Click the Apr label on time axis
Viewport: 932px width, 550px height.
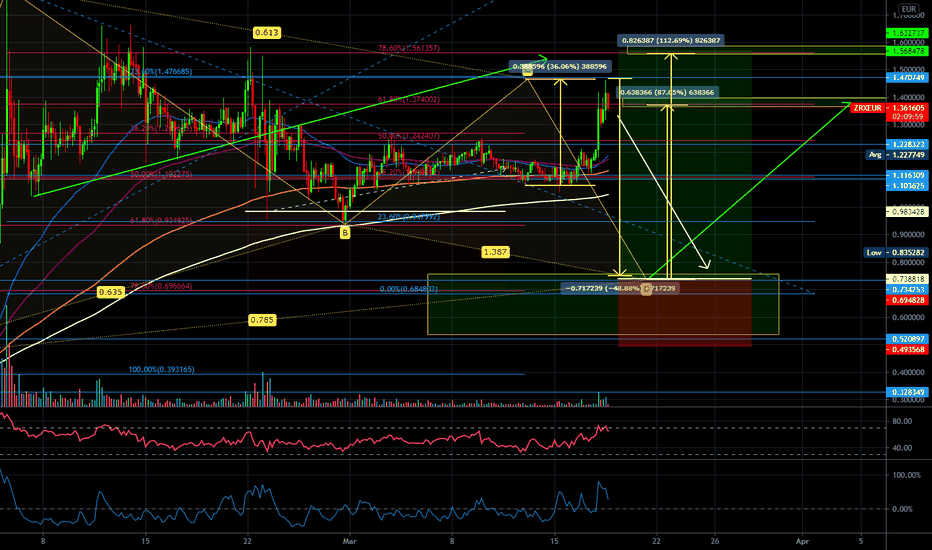click(x=802, y=541)
